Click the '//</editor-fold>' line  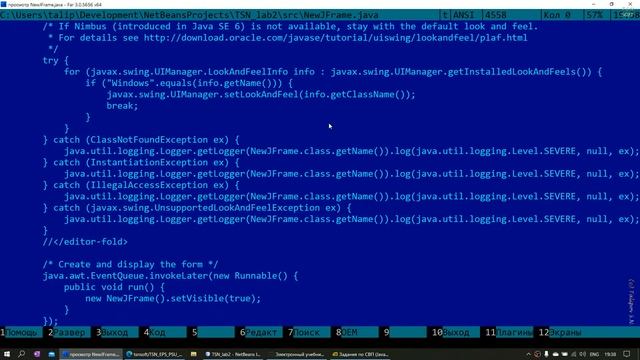click(x=85, y=242)
